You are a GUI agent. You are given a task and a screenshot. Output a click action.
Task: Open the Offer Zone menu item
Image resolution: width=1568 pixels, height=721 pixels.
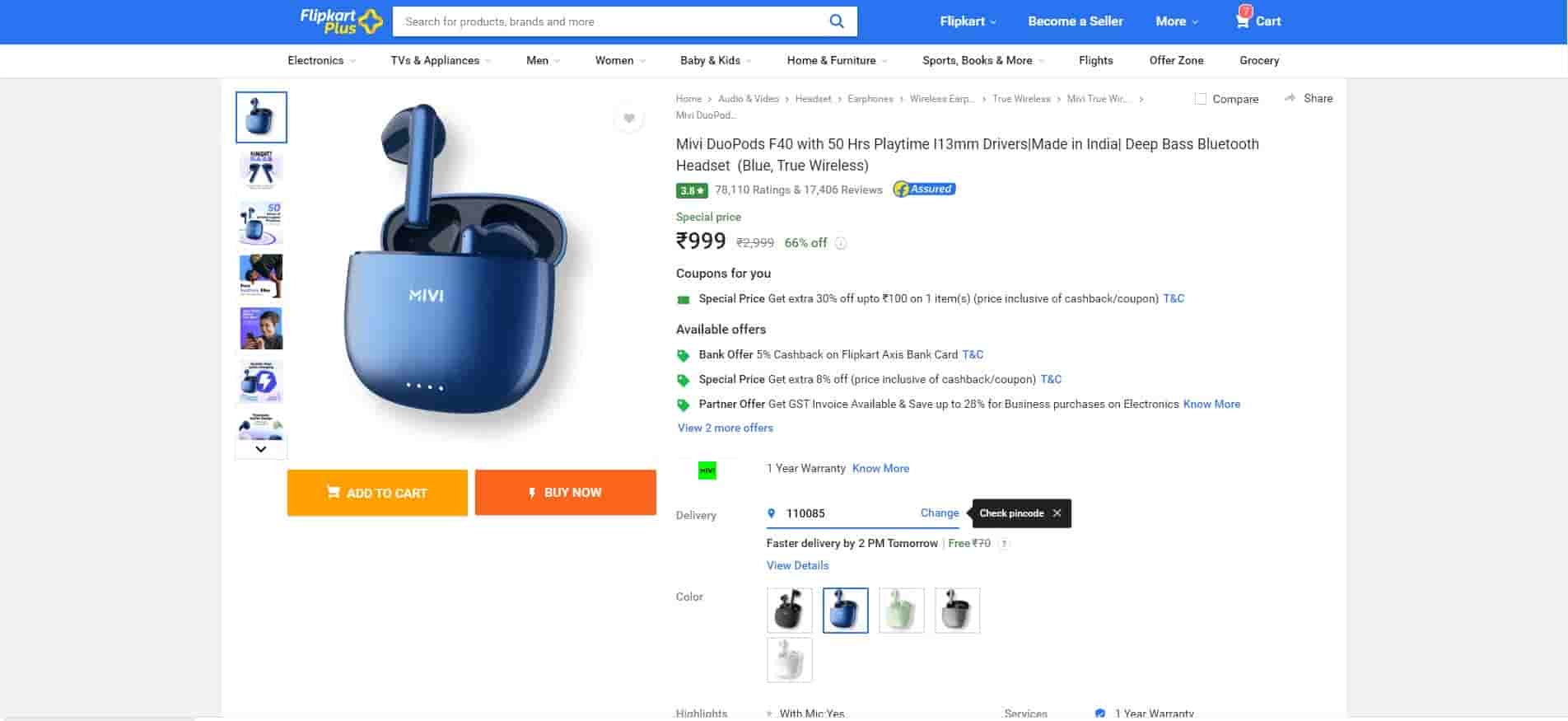point(1176,60)
